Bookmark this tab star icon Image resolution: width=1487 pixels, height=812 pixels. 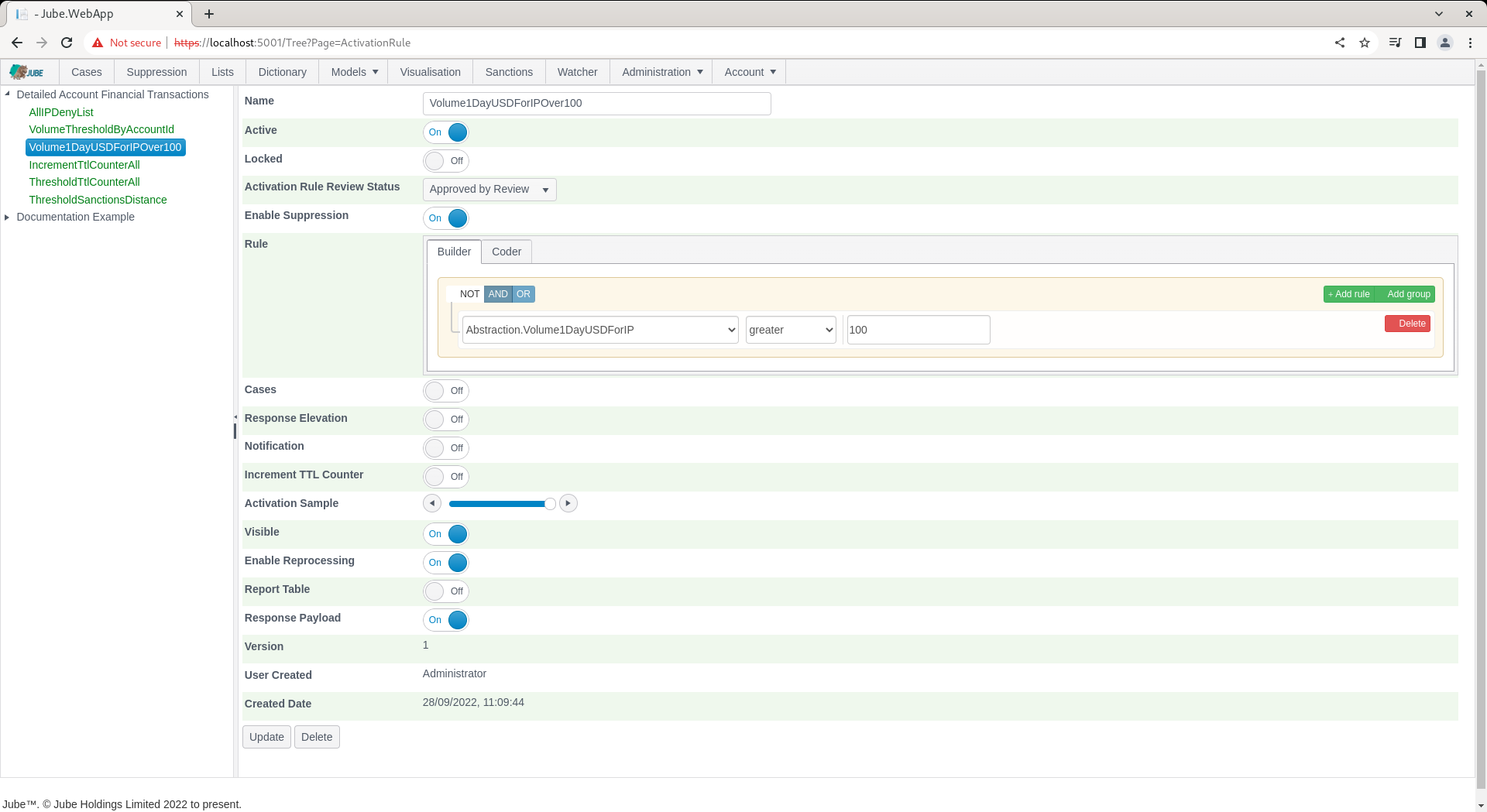click(x=1365, y=43)
